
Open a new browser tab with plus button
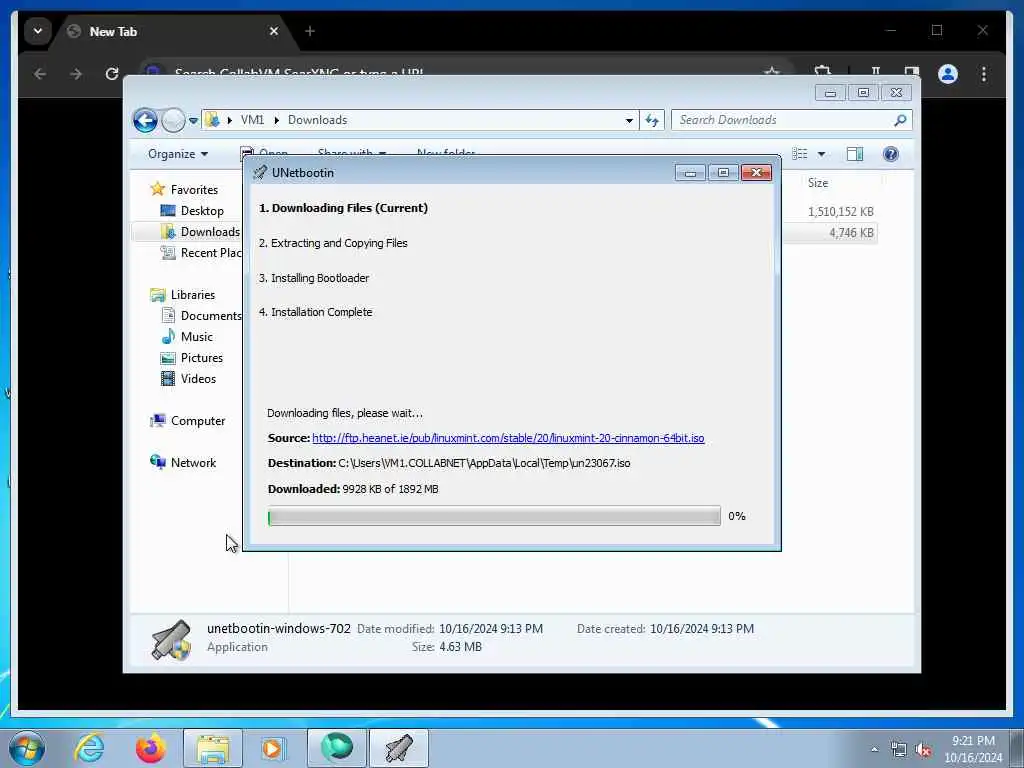tap(310, 31)
